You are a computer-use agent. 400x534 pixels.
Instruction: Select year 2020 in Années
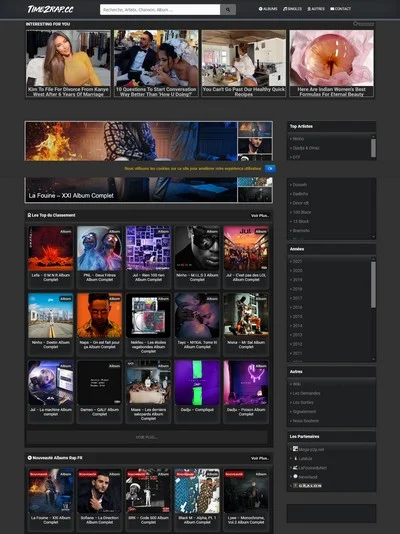[x=297, y=271]
